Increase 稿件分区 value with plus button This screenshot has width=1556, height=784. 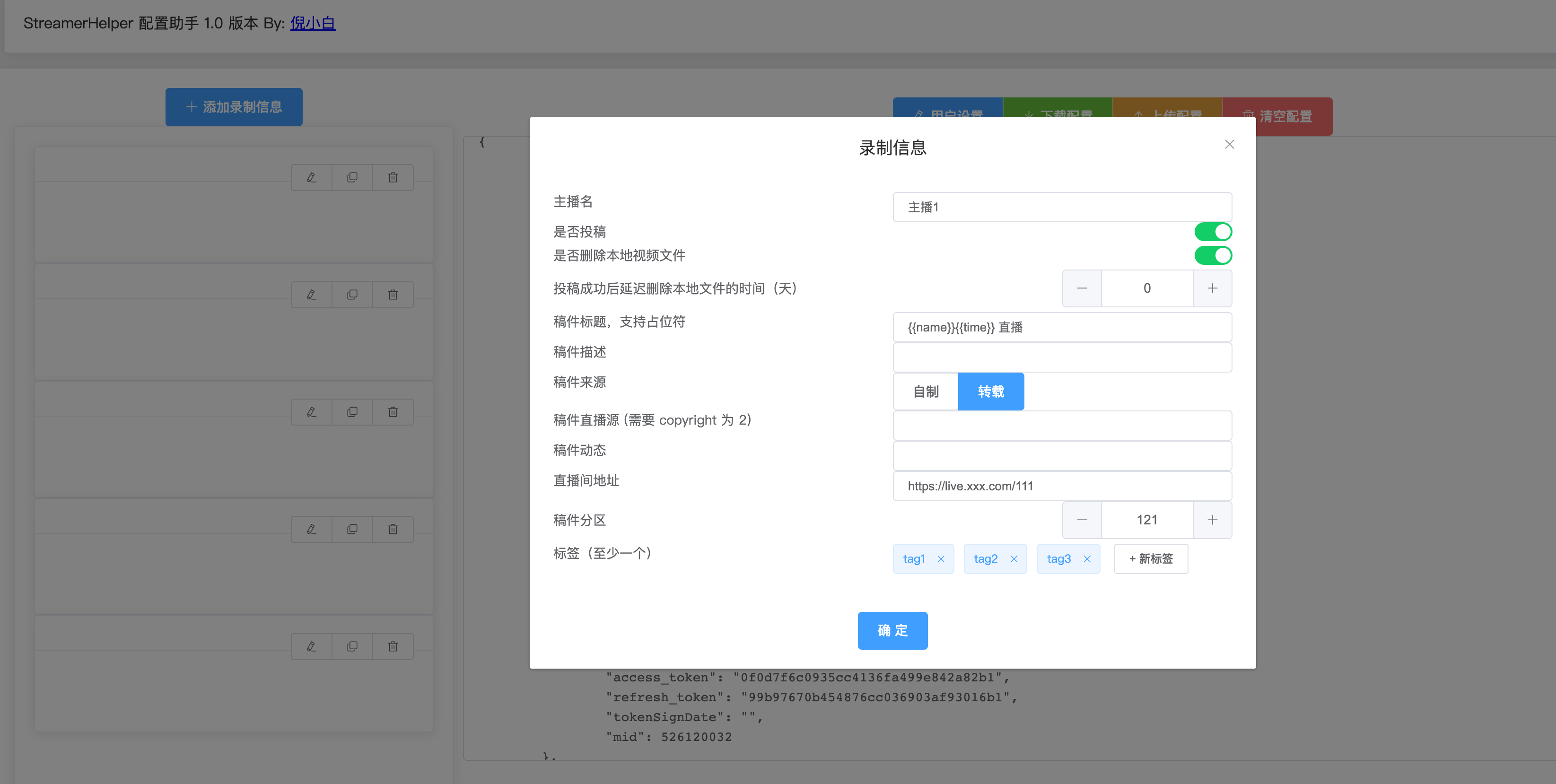point(1212,520)
